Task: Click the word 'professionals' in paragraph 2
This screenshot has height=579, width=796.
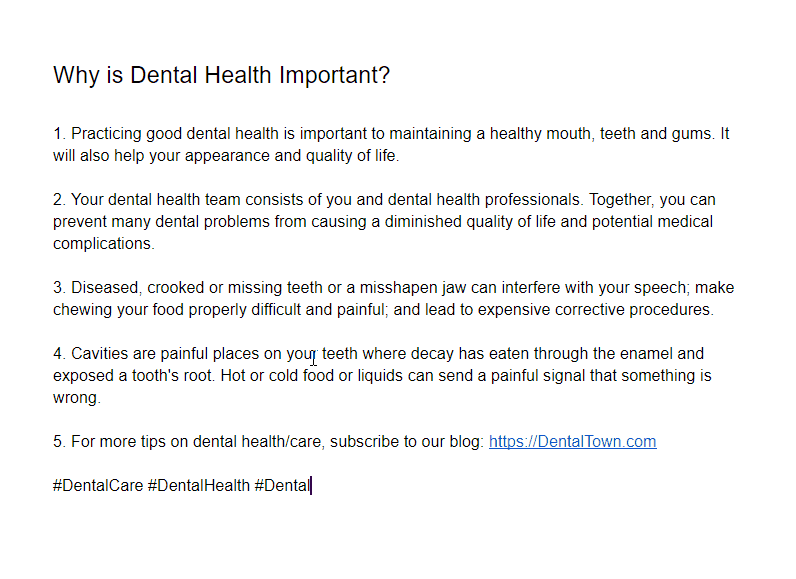Action: (530, 200)
